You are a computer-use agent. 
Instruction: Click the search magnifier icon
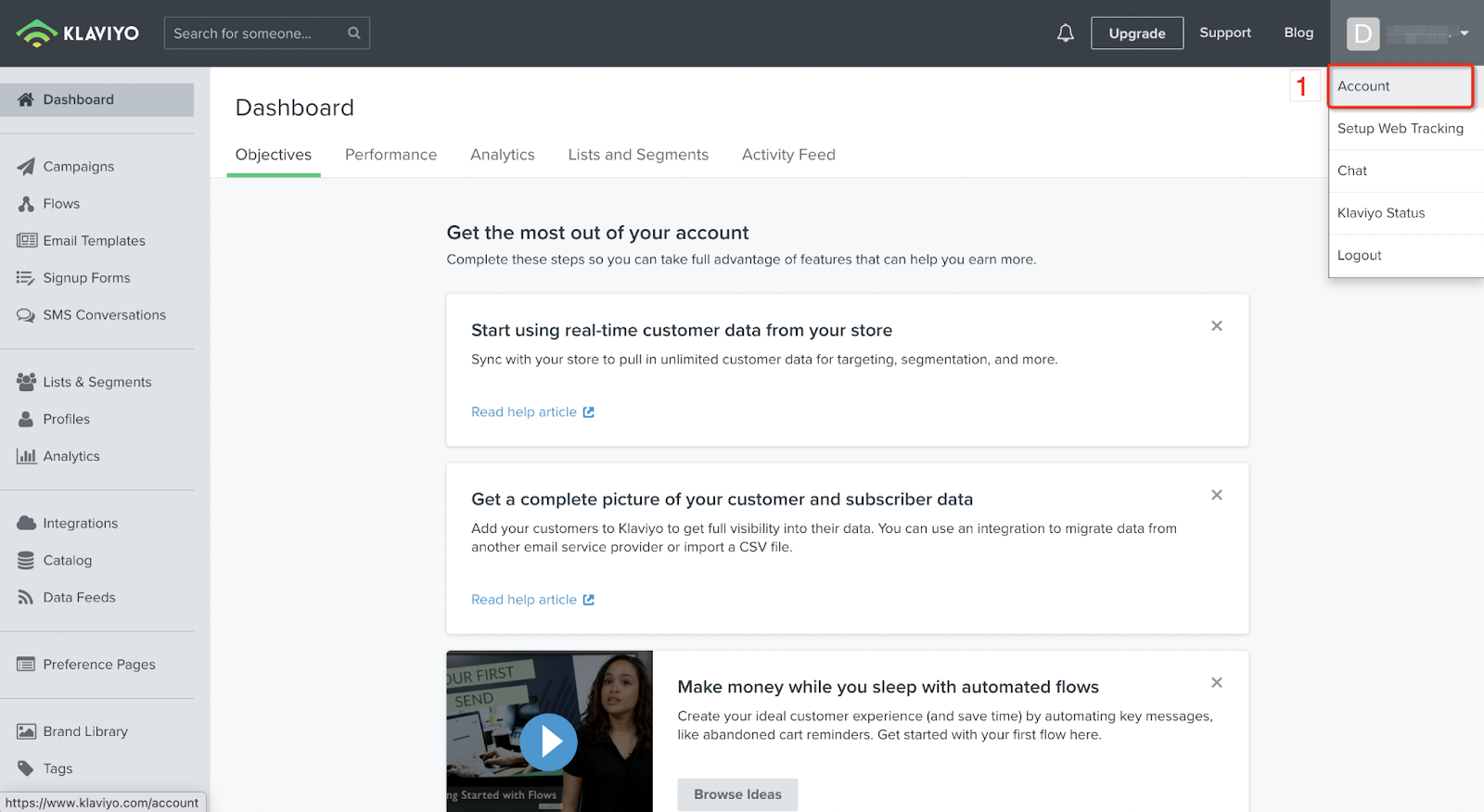point(353,33)
